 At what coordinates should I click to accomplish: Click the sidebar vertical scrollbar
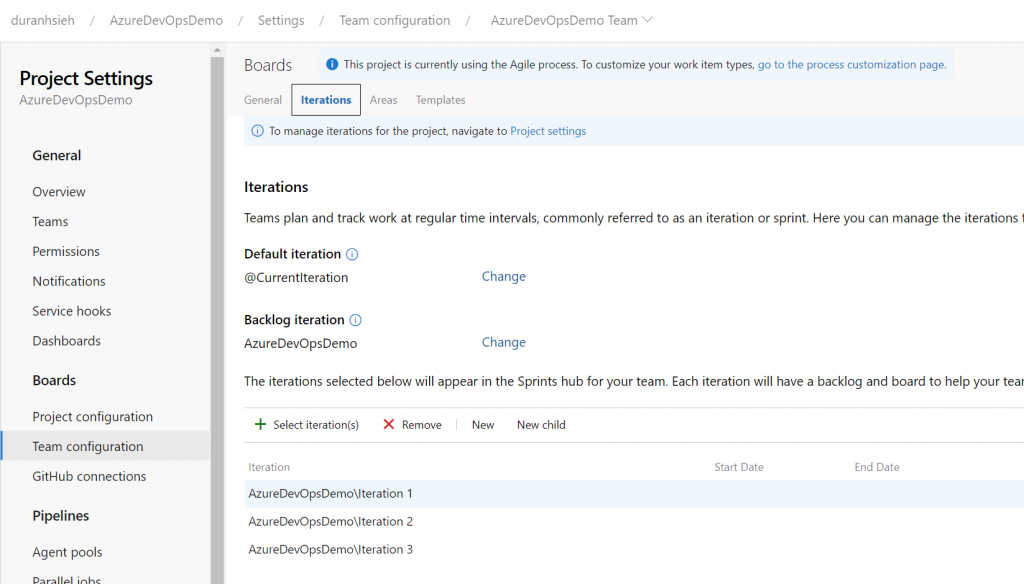point(217,300)
